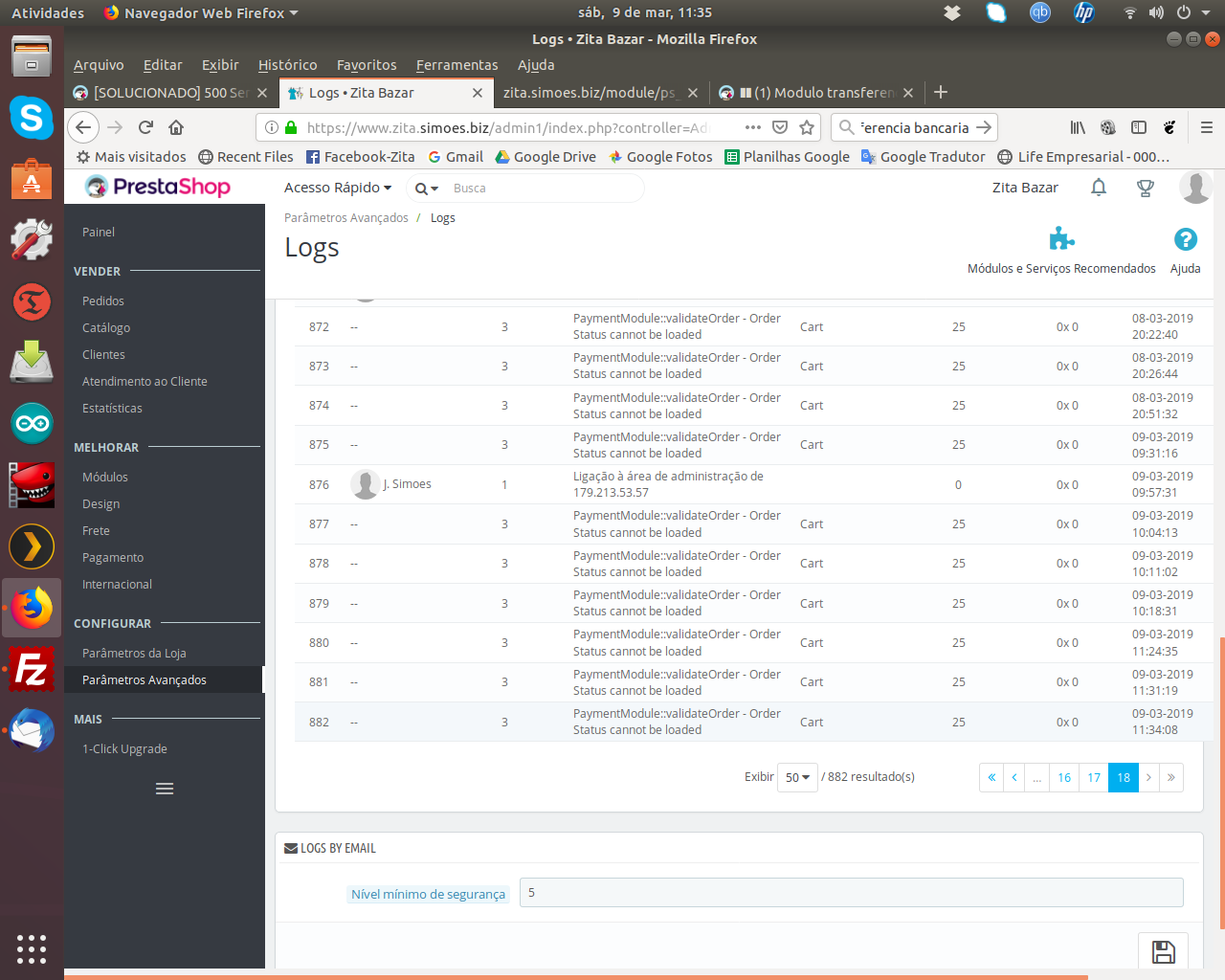Click the Firefox search box
Image resolution: width=1225 pixels, height=980 pixels.
(914, 127)
